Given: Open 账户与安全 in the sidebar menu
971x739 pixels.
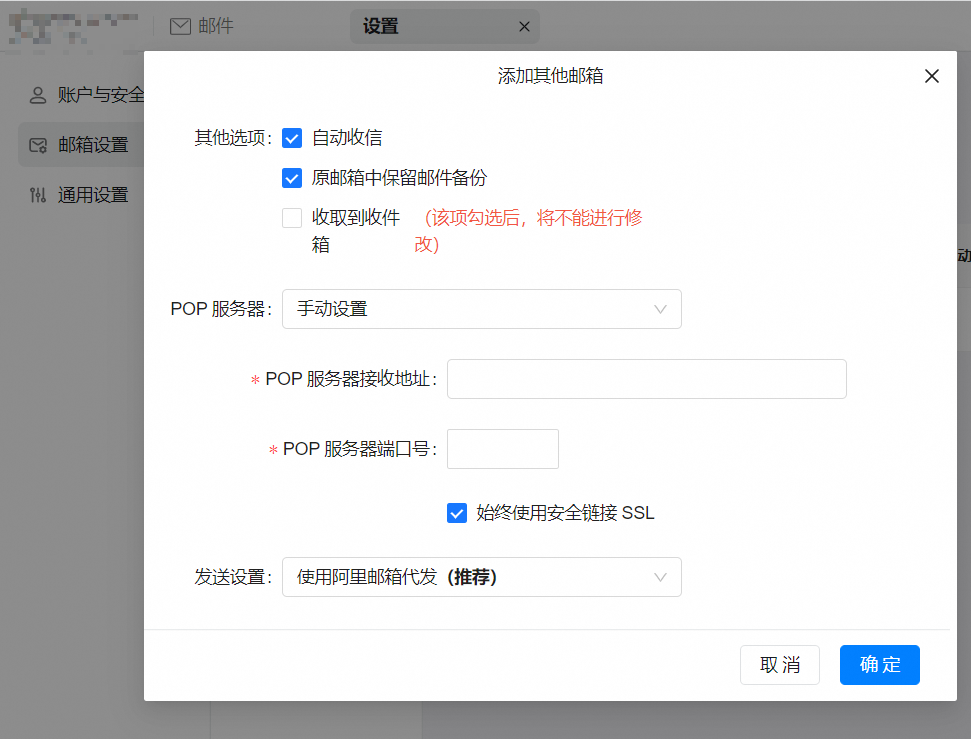Looking at the screenshot, I should pyautogui.click(x=100, y=95).
